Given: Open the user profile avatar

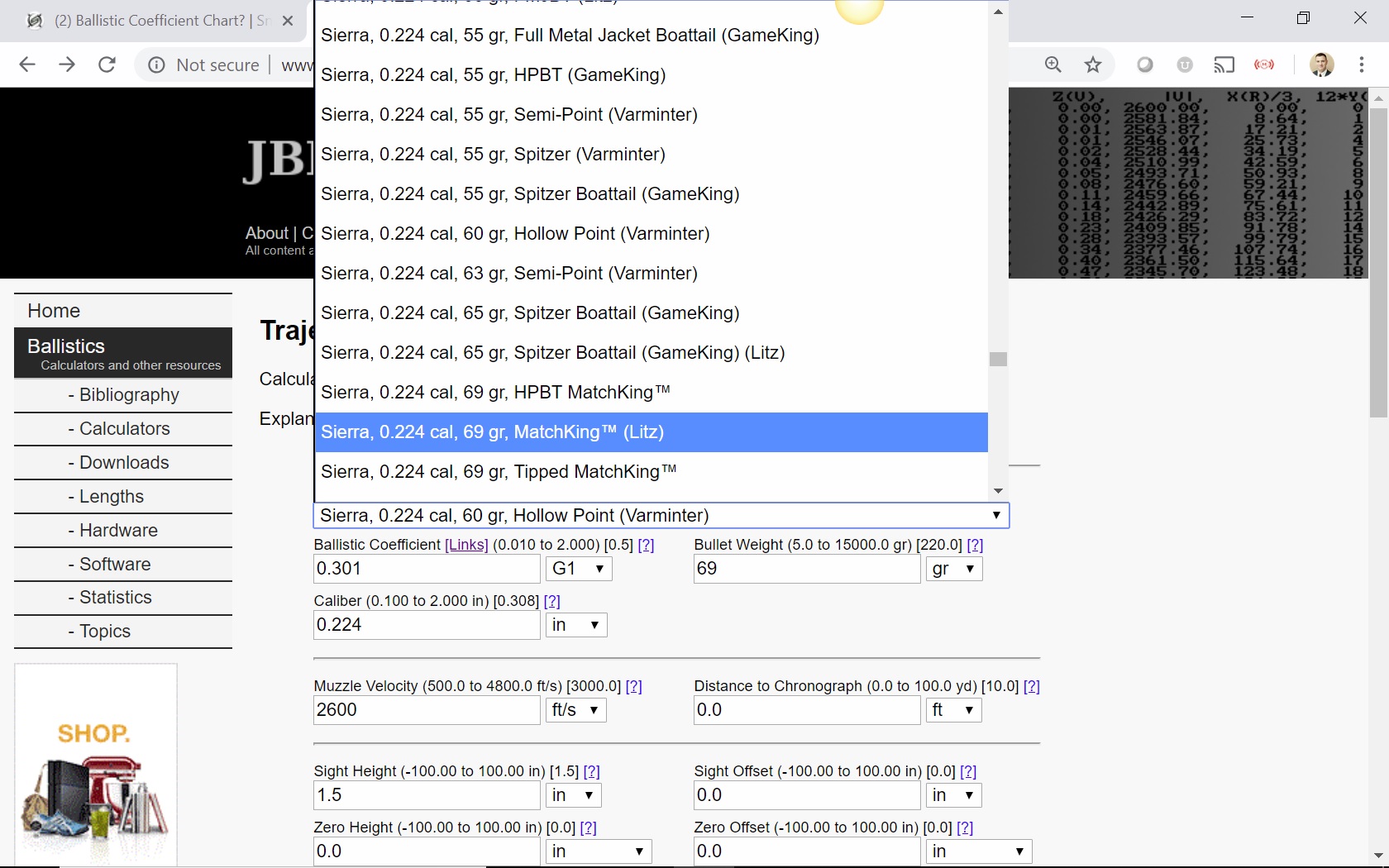Looking at the screenshot, I should coord(1321,64).
